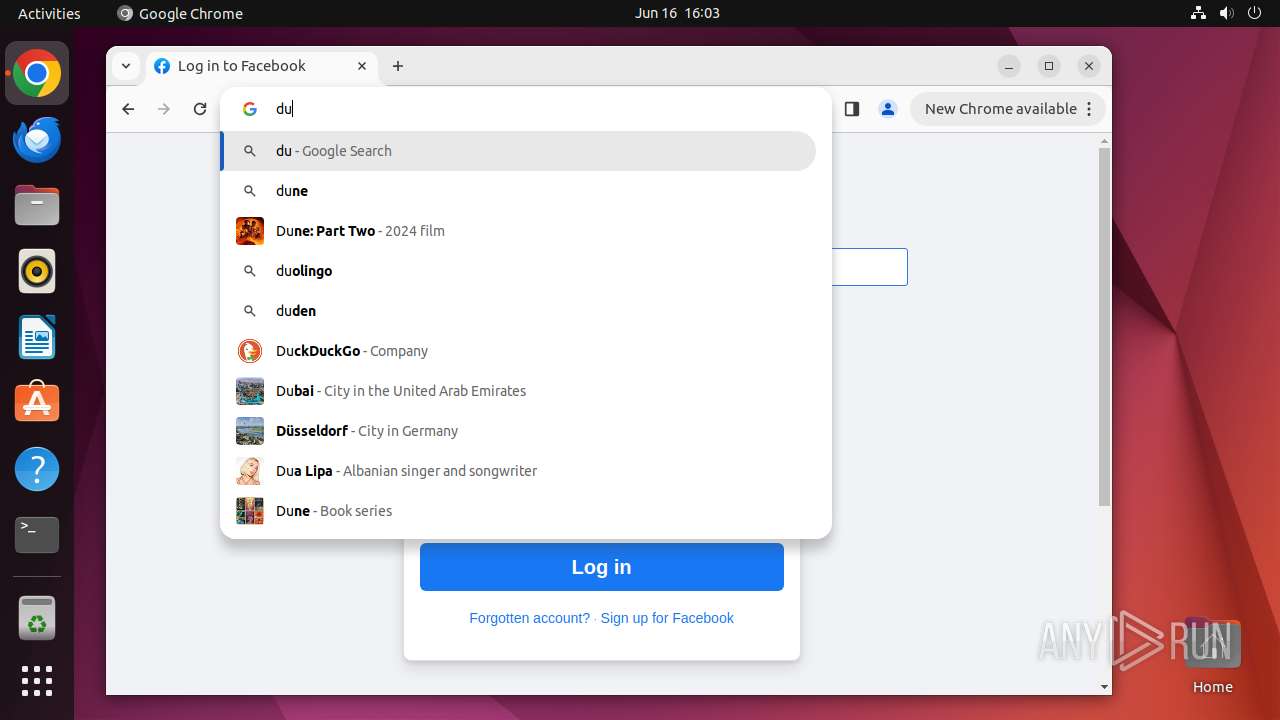Image resolution: width=1280 pixels, height=720 pixels.
Task: Open the Forgotten account? link
Action: [x=530, y=618]
